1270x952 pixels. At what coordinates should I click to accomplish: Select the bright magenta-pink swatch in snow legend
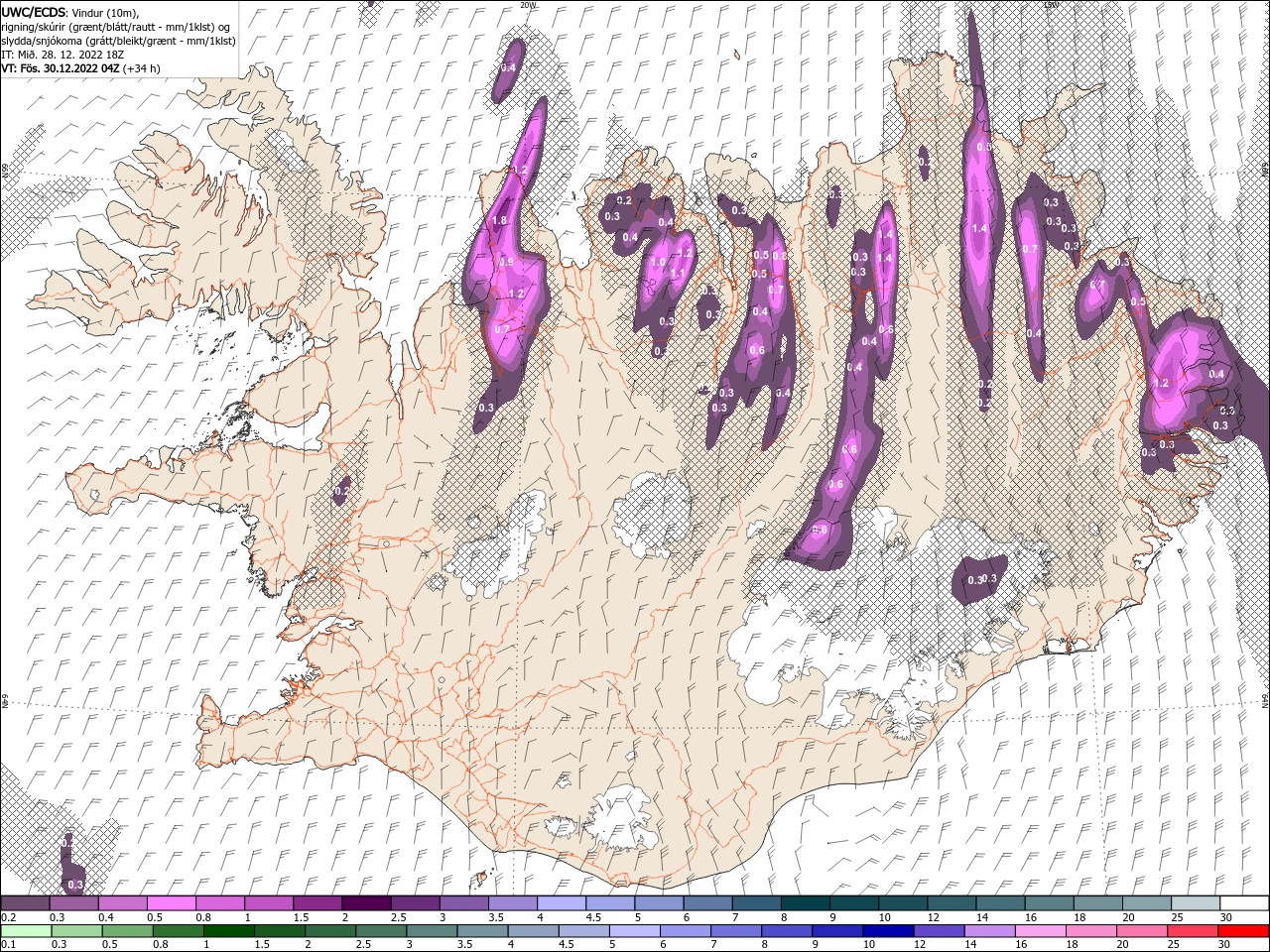[x=172, y=903]
